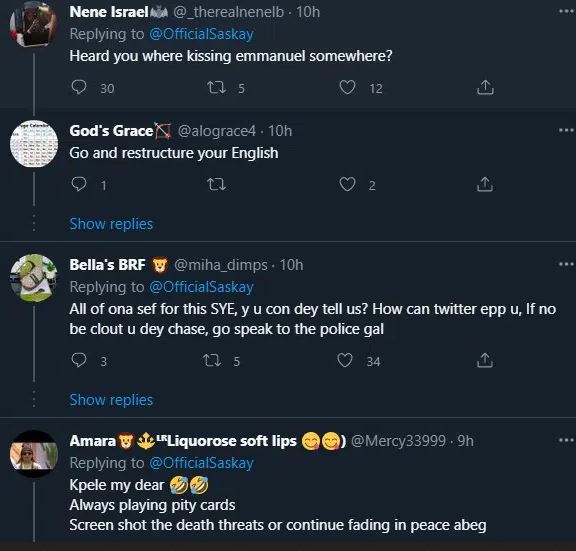Open more options on Nene Israel's tweet
Screen dimensions: 576x551
pyautogui.click(x=566, y=12)
